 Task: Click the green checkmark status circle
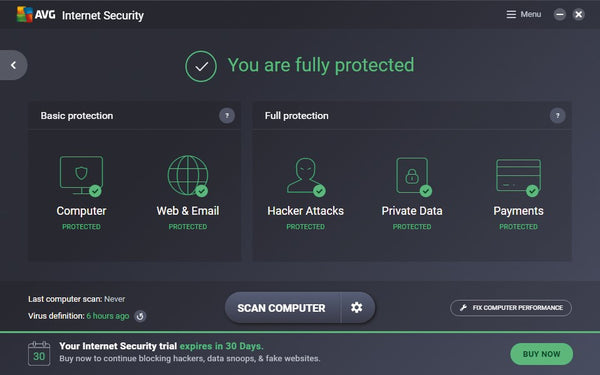(x=201, y=66)
